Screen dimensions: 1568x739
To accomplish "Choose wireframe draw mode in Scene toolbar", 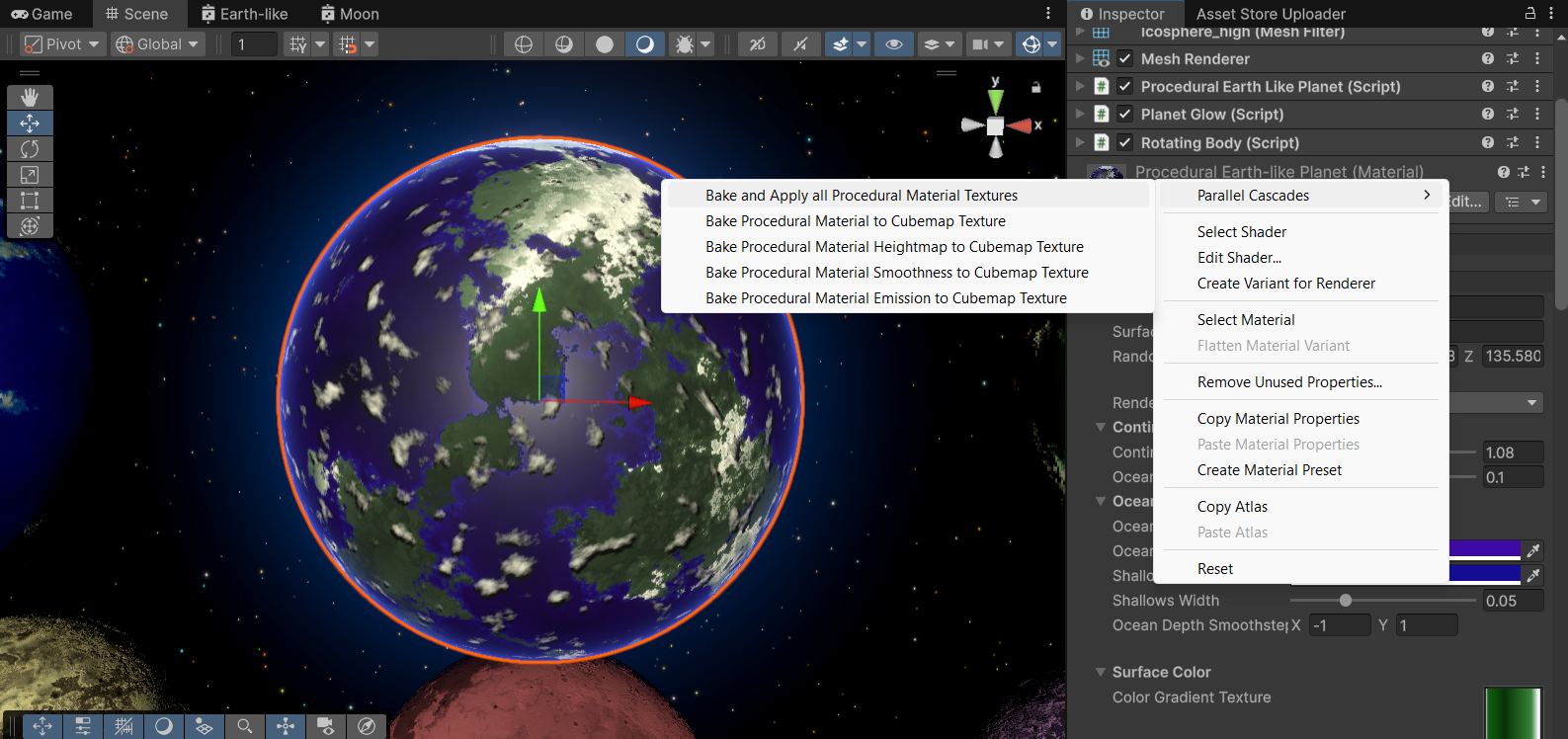I will pyautogui.click(x=524, y=44).
